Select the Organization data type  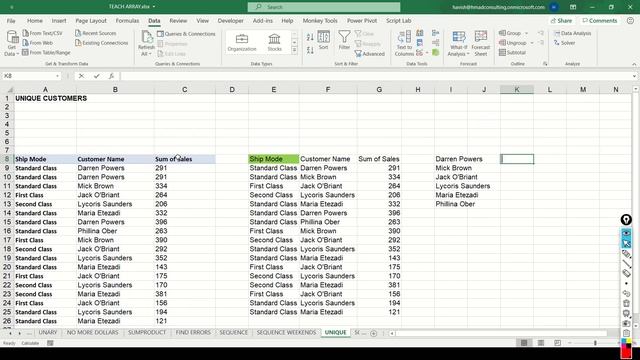point(242,42)
